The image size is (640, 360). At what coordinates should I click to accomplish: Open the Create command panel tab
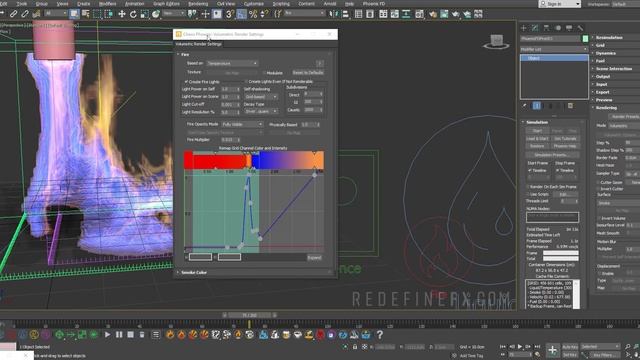click(524, 28)
